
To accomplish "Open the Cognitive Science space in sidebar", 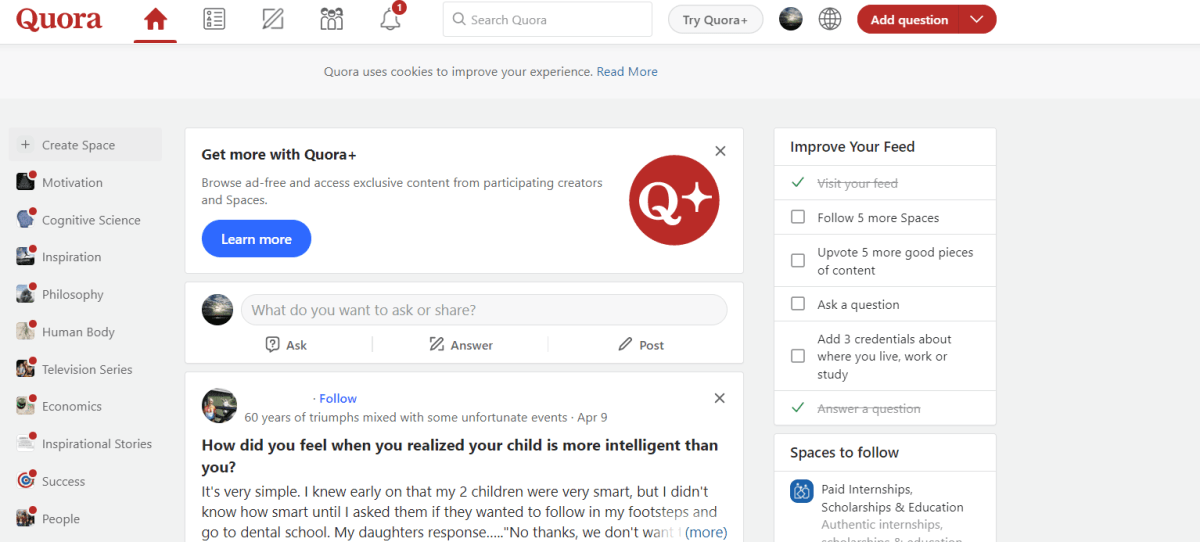I will click(90, 220).
